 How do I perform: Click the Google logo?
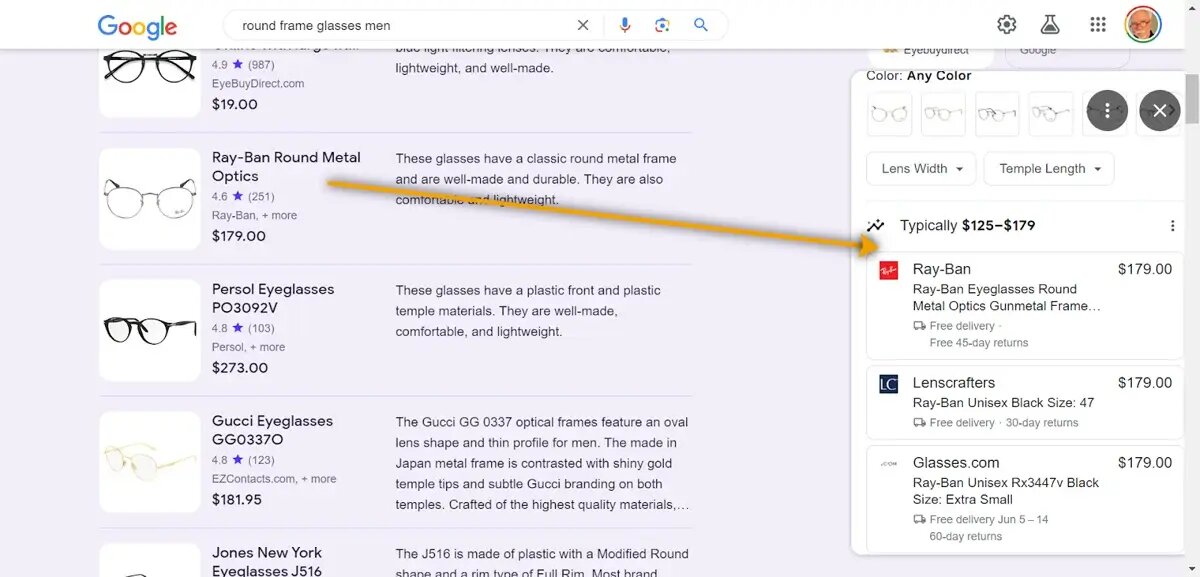[137, 26]
